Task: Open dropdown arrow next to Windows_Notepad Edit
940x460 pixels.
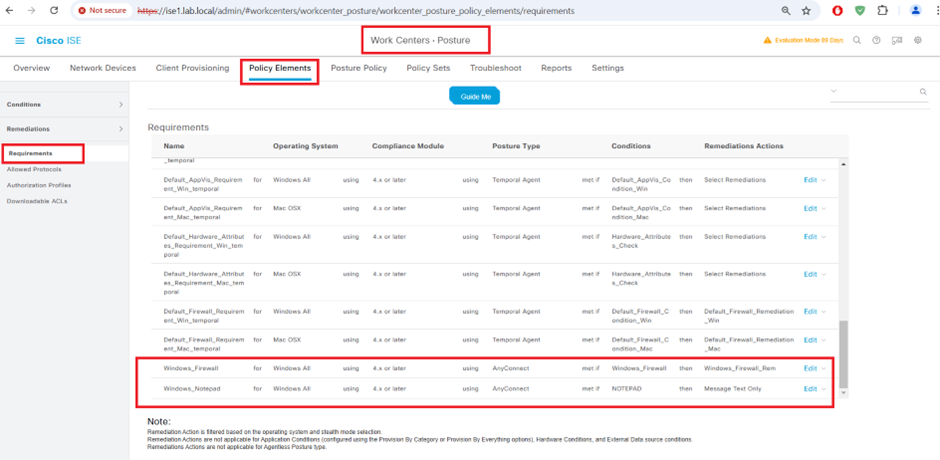Action: tap(824, 389)
